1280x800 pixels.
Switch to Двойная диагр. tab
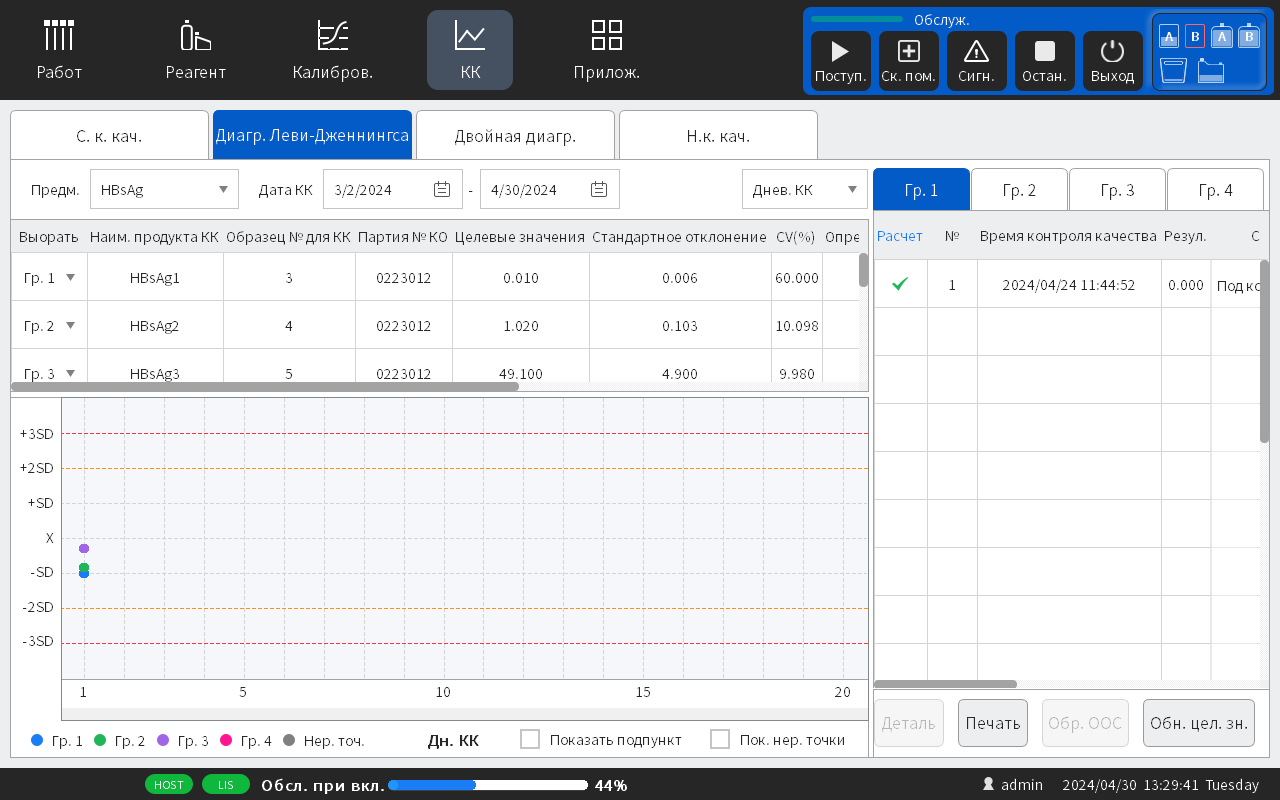point(515,135)
